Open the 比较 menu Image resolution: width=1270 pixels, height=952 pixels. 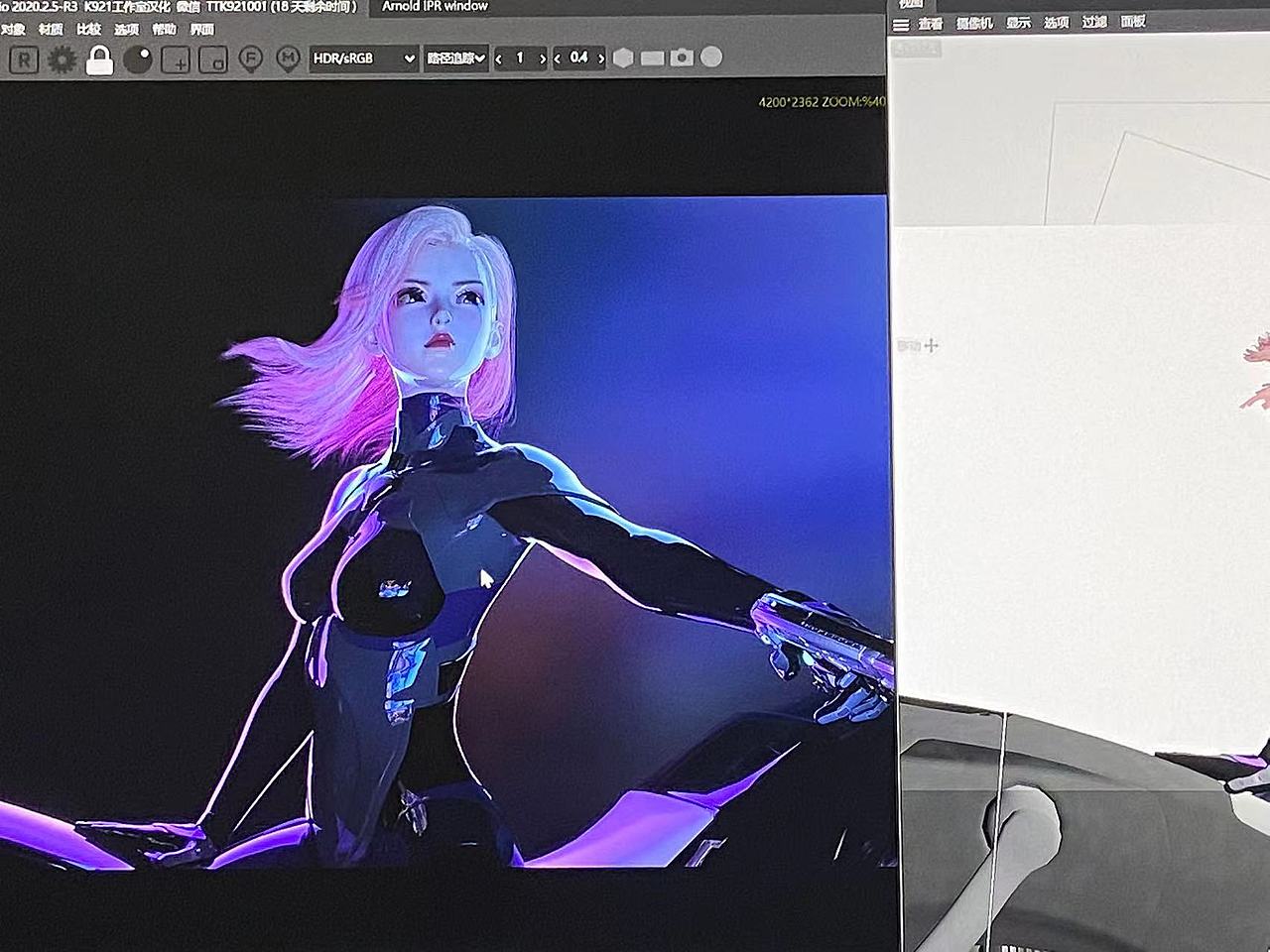point(88,29)
